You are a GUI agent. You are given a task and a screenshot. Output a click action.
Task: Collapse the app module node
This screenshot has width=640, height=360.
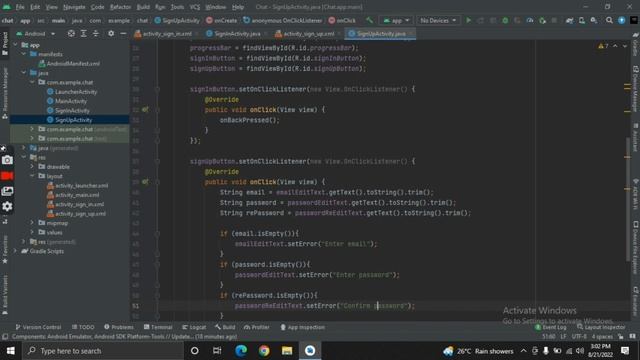click(x=16, y=45)
